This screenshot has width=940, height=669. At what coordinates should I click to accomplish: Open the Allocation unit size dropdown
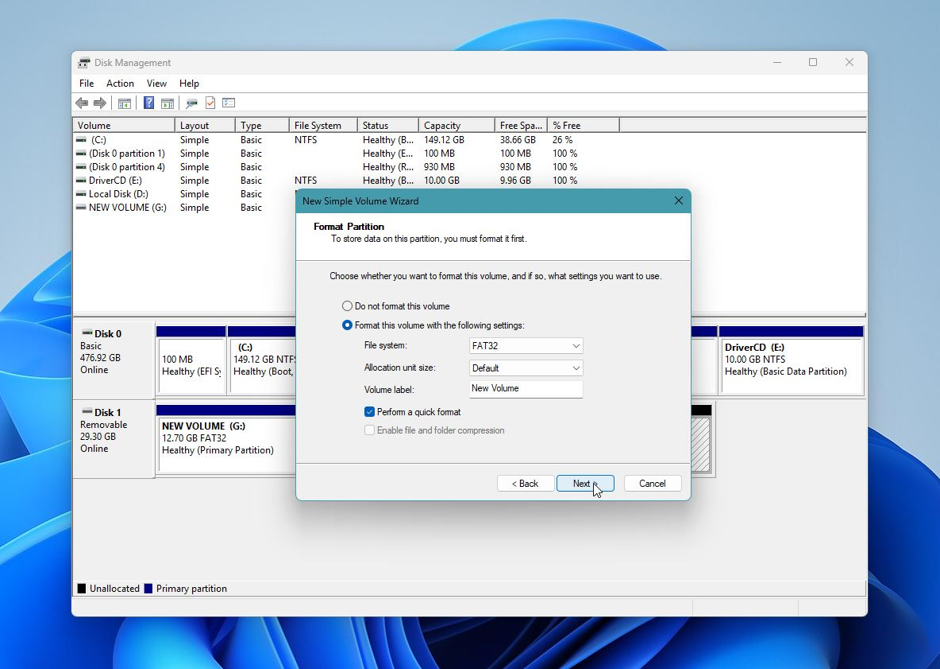(x=526, y=368)
